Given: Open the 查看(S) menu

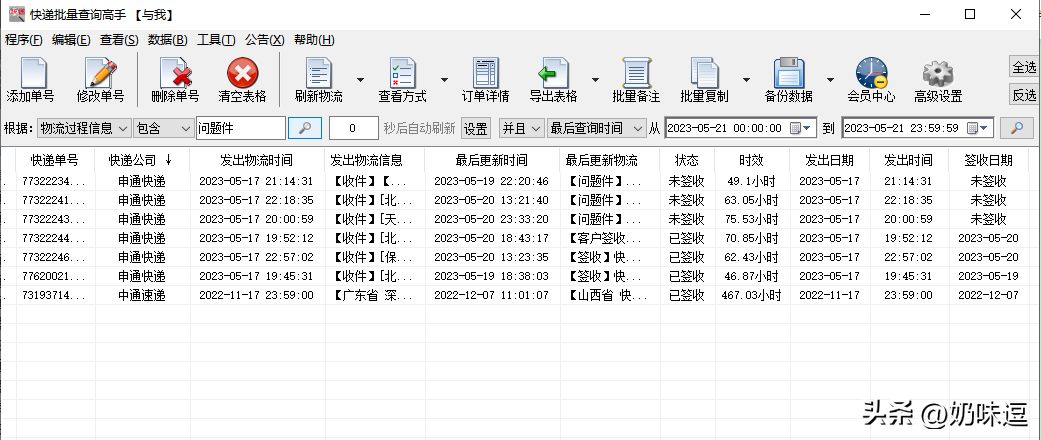Looking at the screenshot, I should coord(119,40).
